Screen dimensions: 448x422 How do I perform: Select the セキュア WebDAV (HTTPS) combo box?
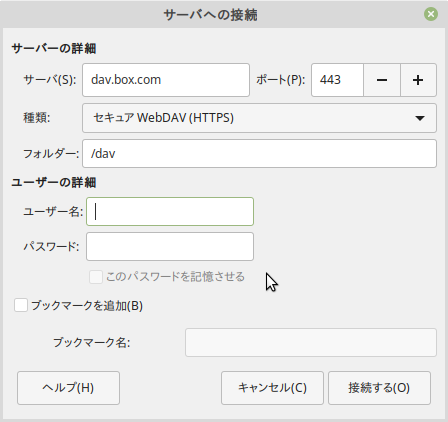[x=259, y=118]
